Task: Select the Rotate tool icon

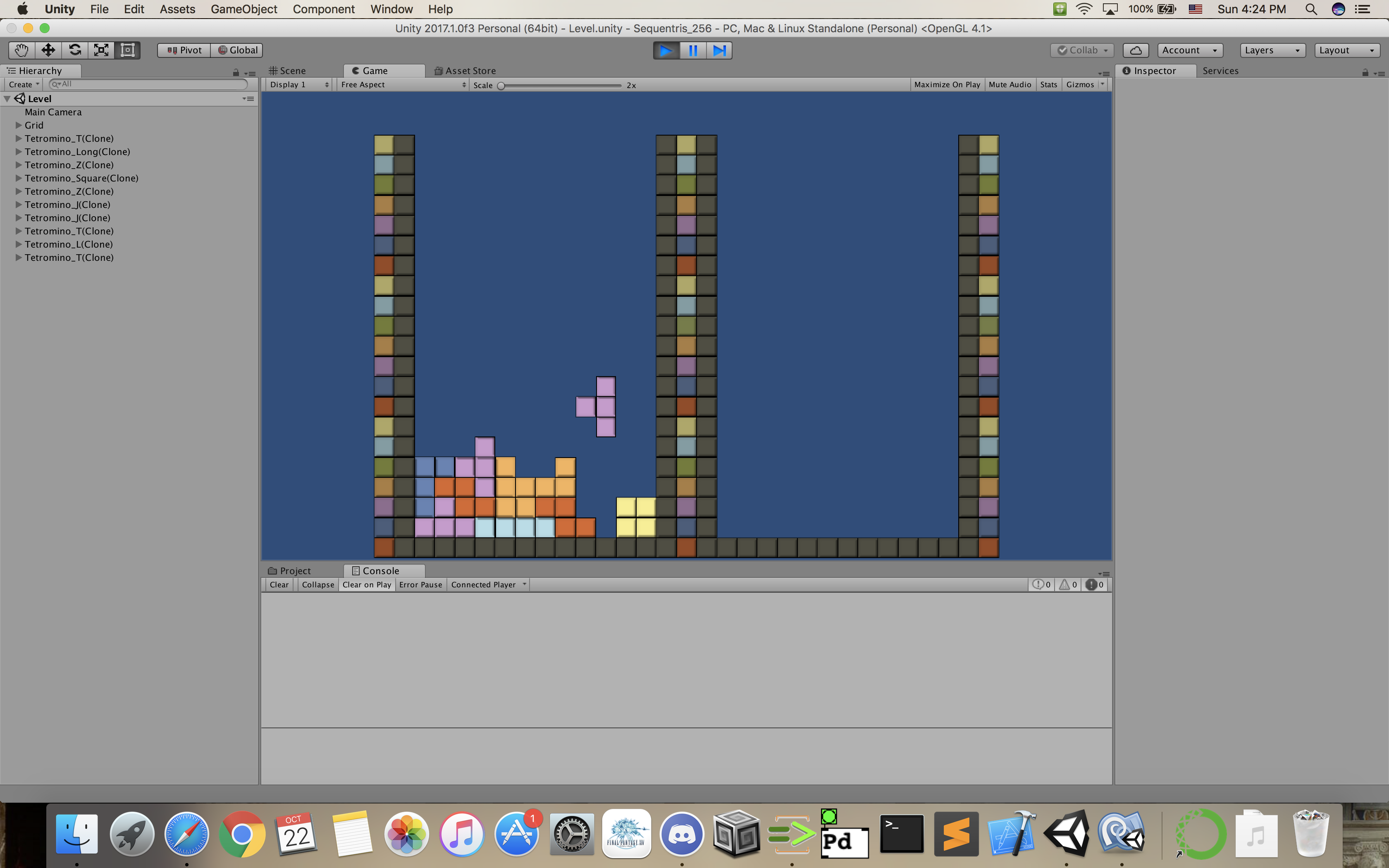Action: [74, 50]
